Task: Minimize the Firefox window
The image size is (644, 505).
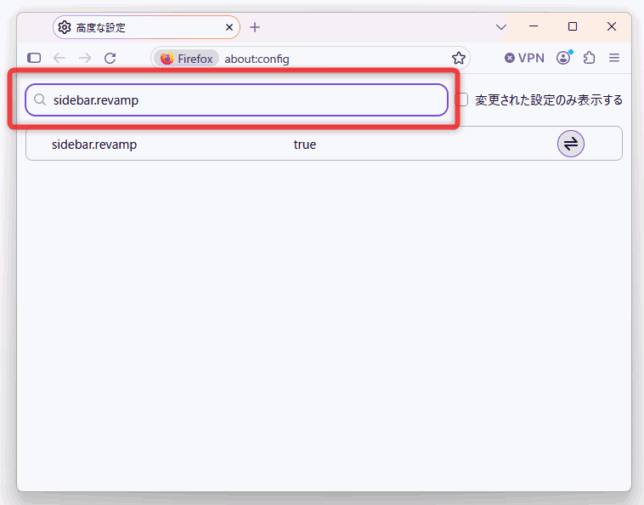Action: [x=534, y=27]
